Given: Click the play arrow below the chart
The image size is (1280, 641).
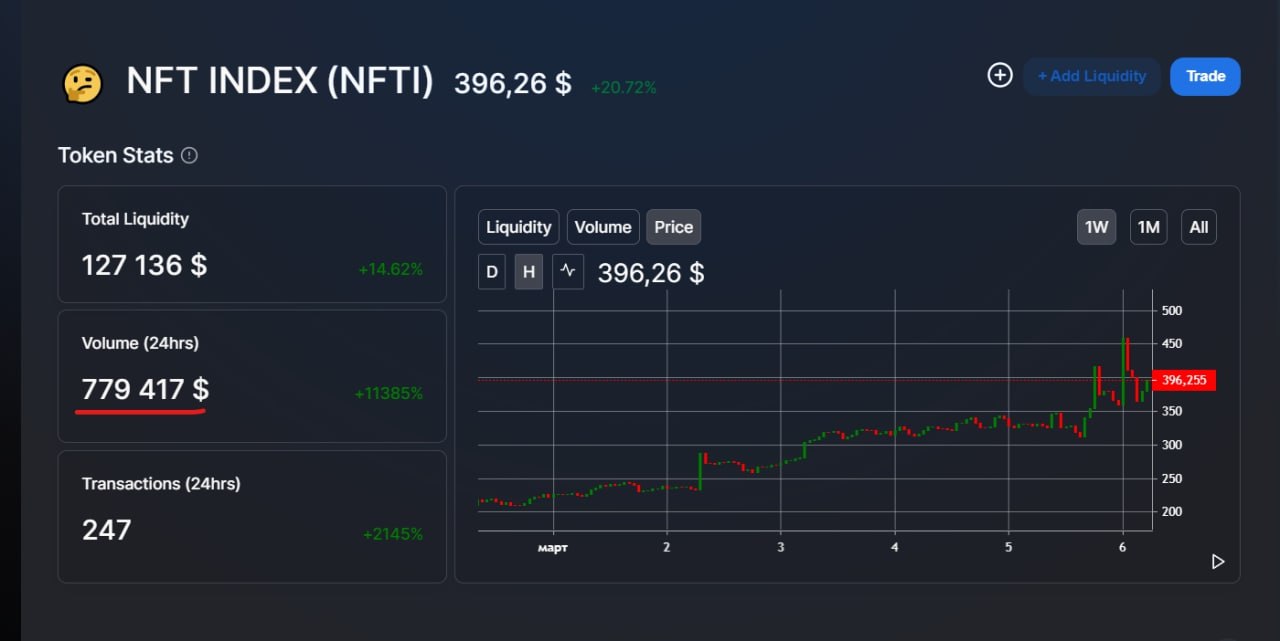Looking at the screenshot, I should coord(1218,561).
